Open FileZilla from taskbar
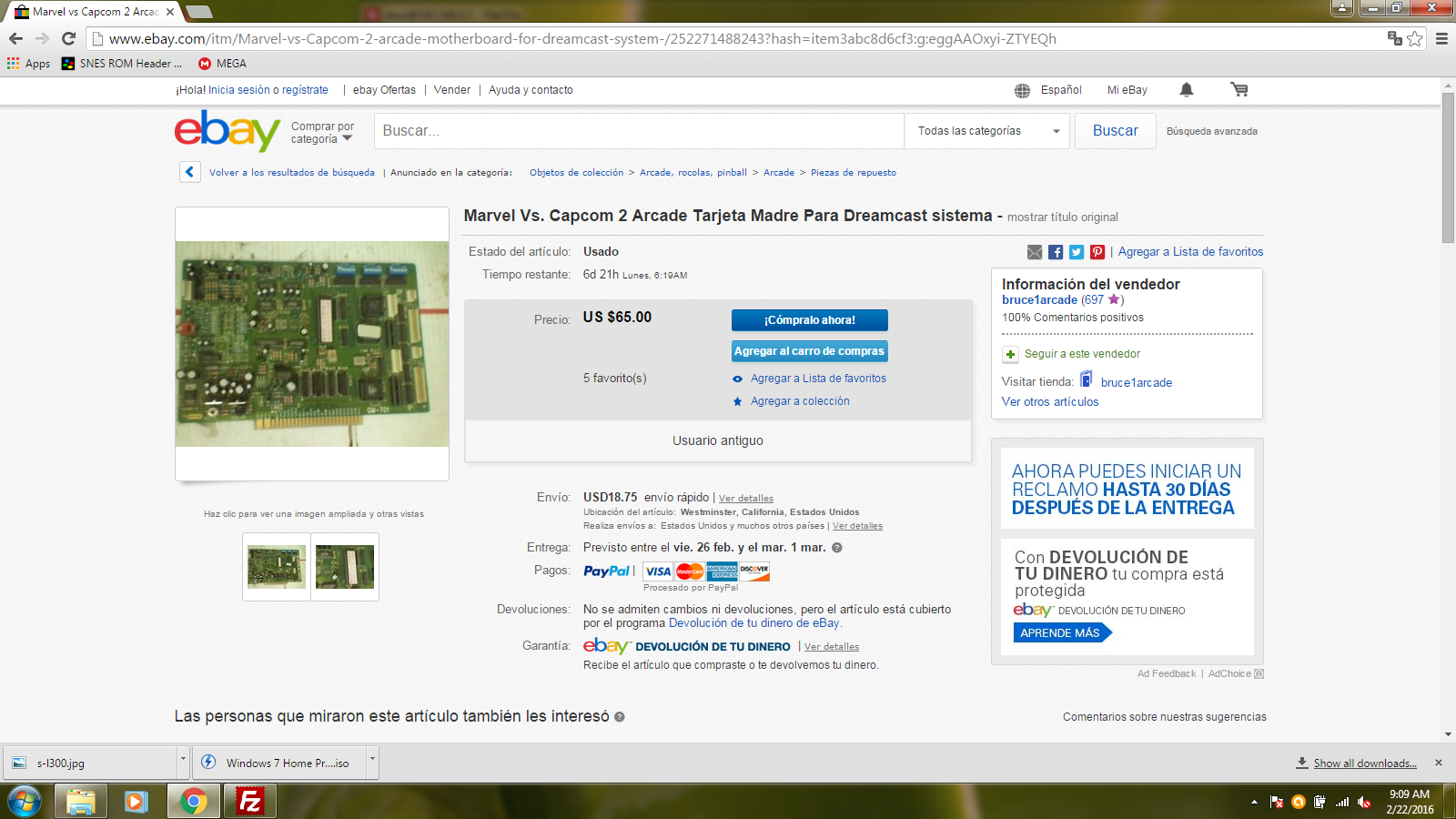Screen dimensions: 1456x819 click(249, 801)
